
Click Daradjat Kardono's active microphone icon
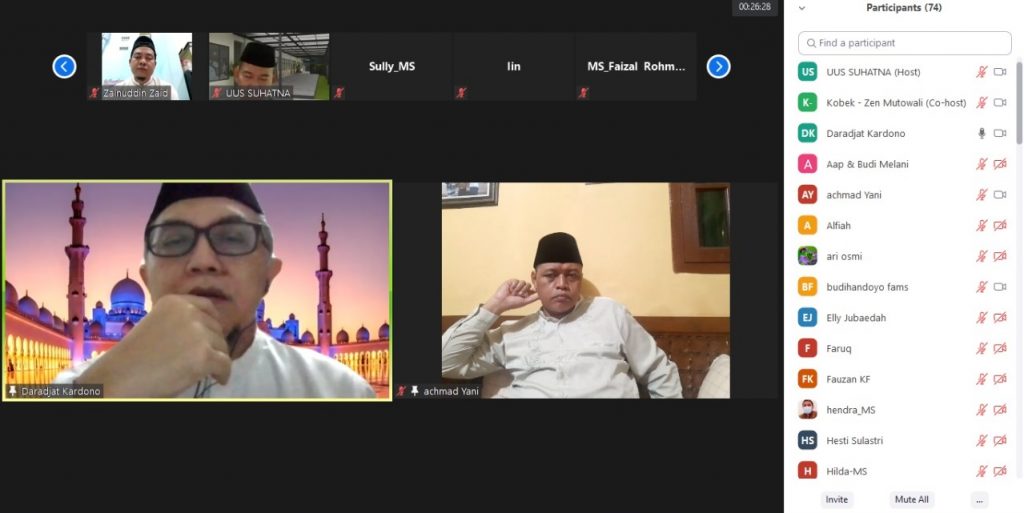[x=982, y=133]
